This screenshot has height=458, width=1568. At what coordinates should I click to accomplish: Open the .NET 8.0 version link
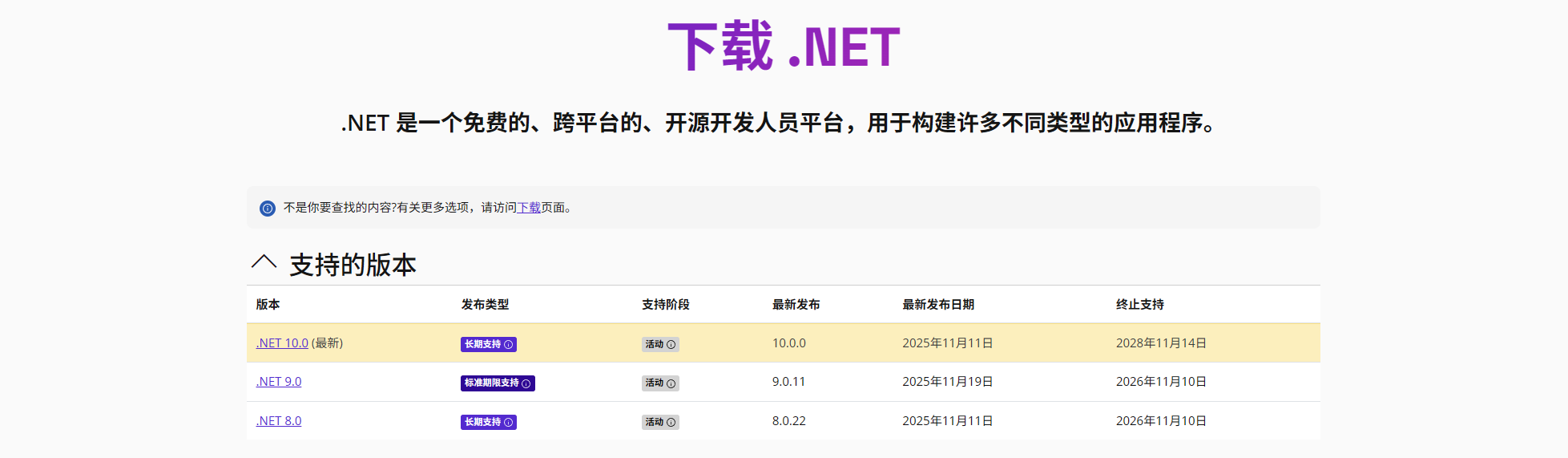pos(279,421)
